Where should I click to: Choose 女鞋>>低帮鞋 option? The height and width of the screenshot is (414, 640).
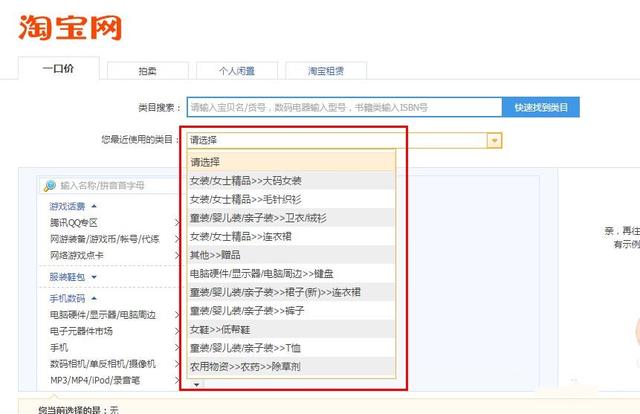(x=291, y=329)
